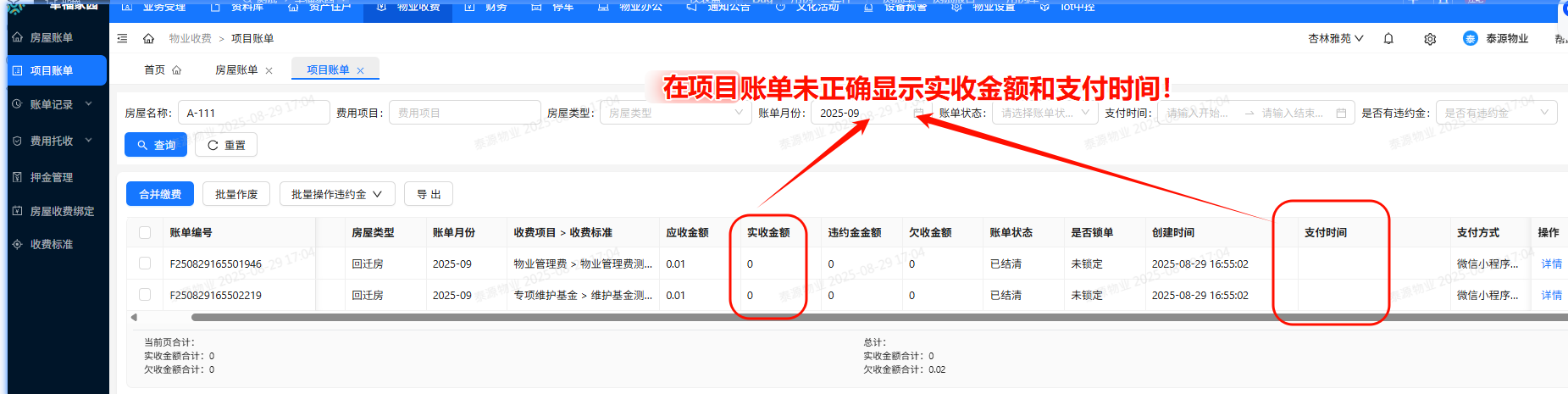Check the row F250829165502219 checkbox

pyautogui.click(x=145, y=295)
